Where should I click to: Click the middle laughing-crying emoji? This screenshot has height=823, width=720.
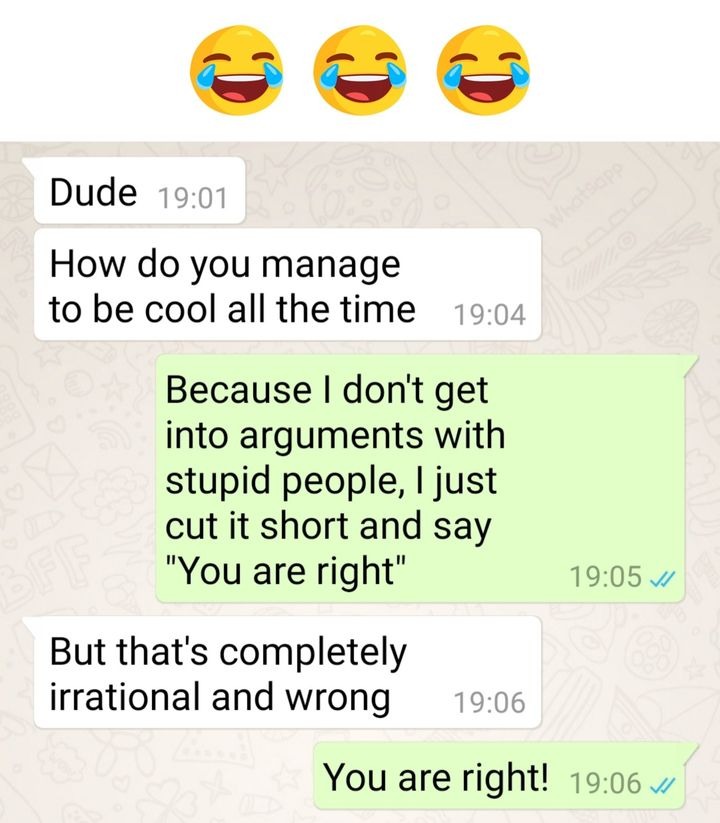point(360,70)
